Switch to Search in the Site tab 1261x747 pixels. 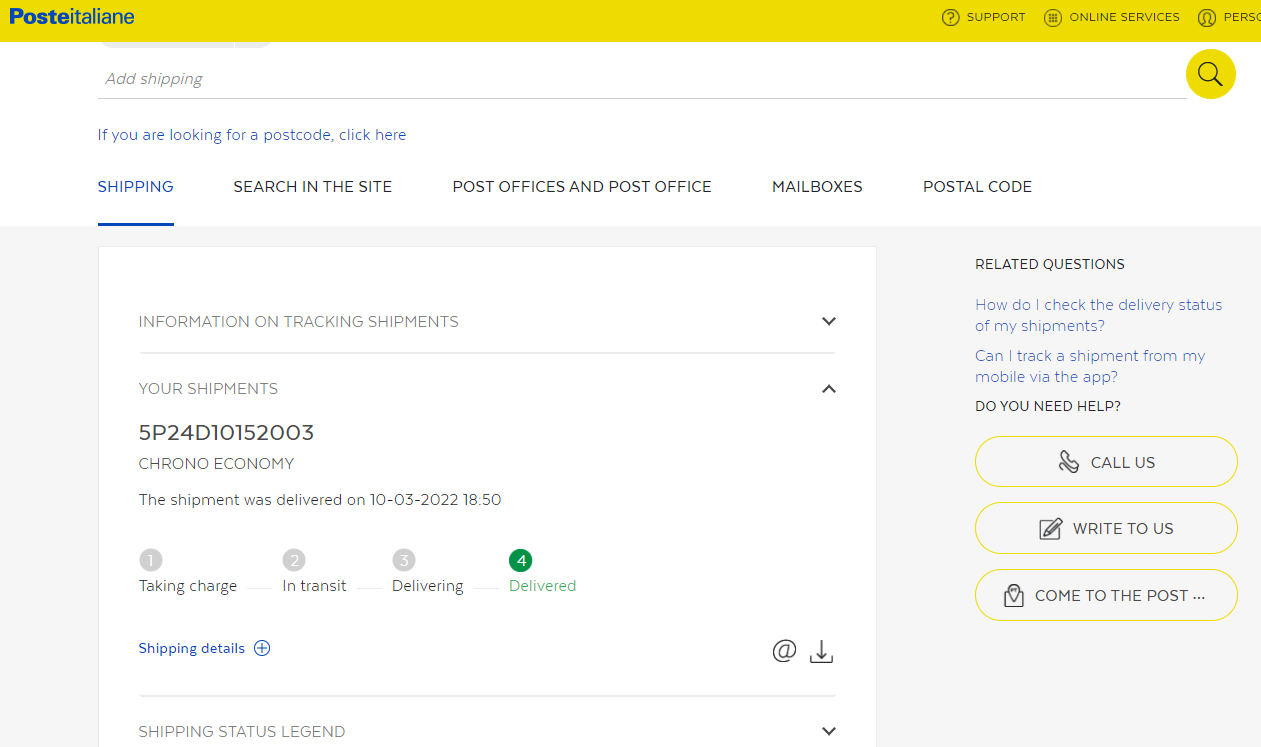point(312,187)
